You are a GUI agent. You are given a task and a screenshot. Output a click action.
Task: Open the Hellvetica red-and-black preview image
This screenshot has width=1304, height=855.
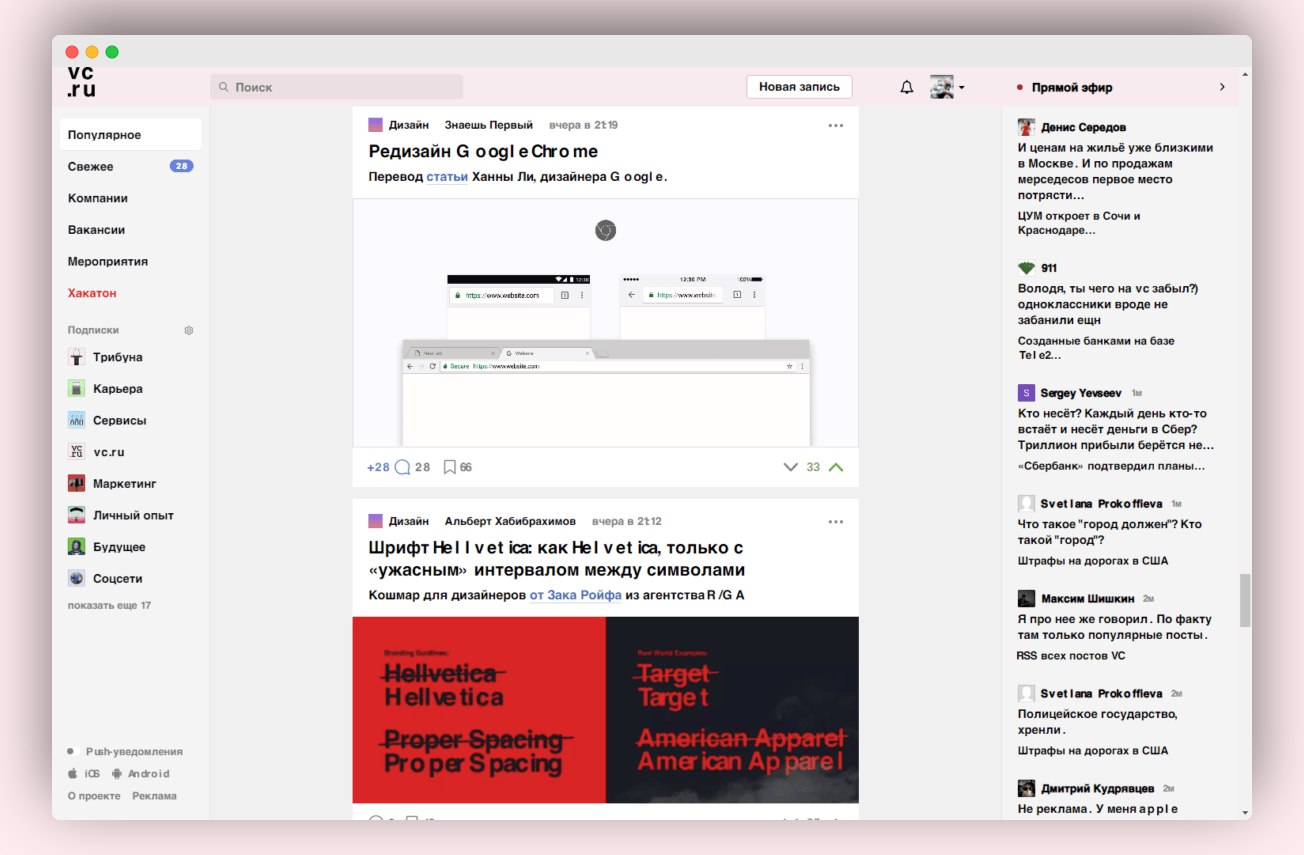click(605, 710)
